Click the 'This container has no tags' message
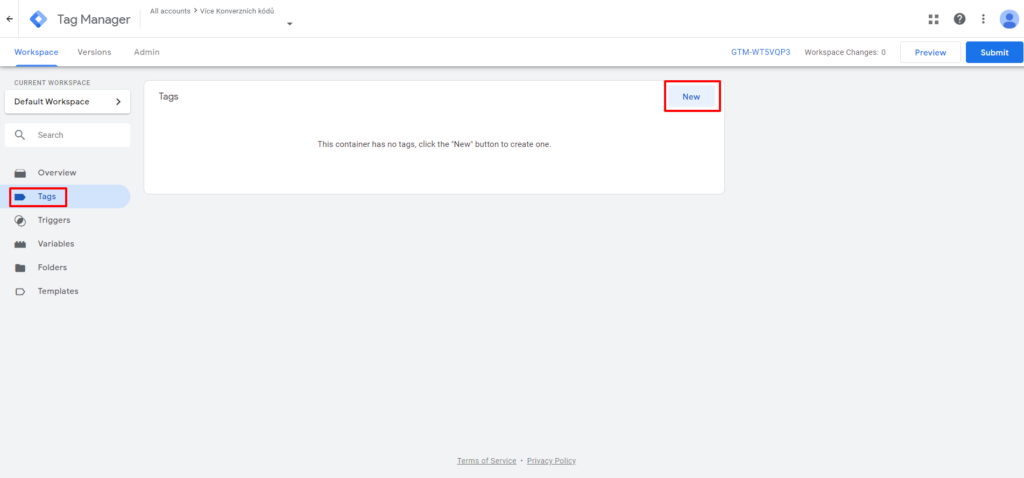This screenshot has height=478, width=1024. point(434,144)
